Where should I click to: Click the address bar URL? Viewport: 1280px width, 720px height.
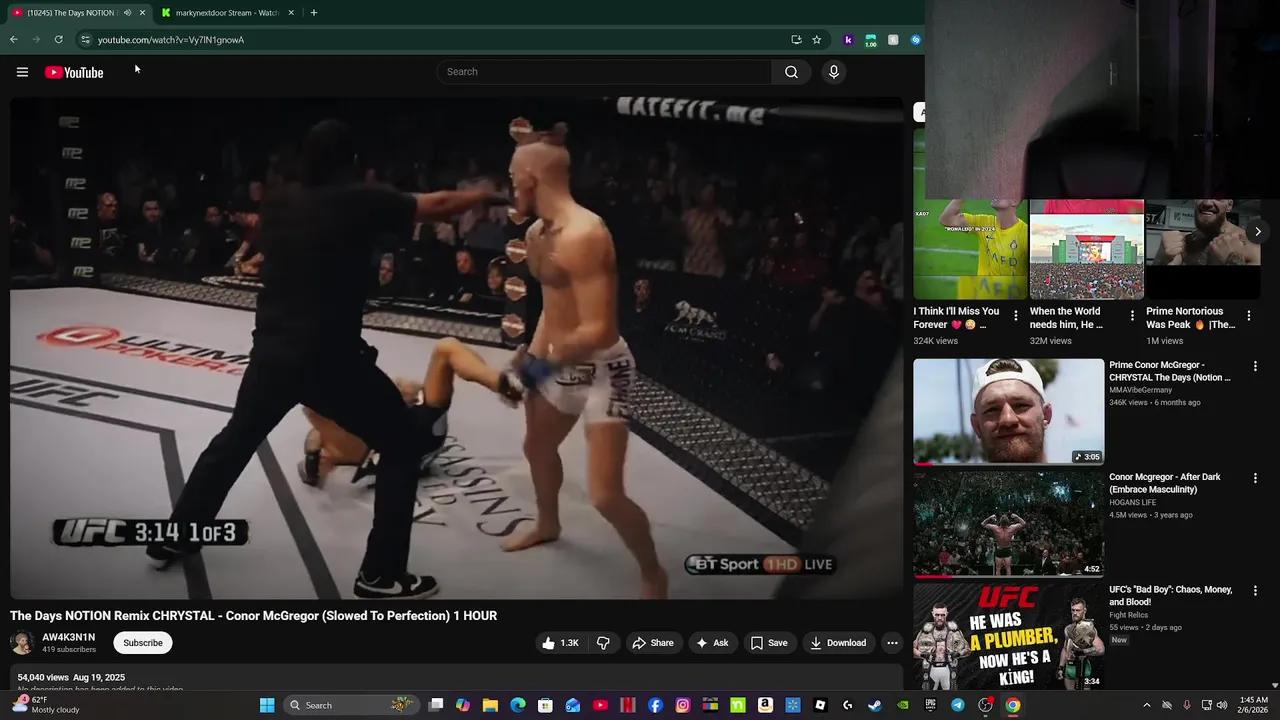(171, 40)
